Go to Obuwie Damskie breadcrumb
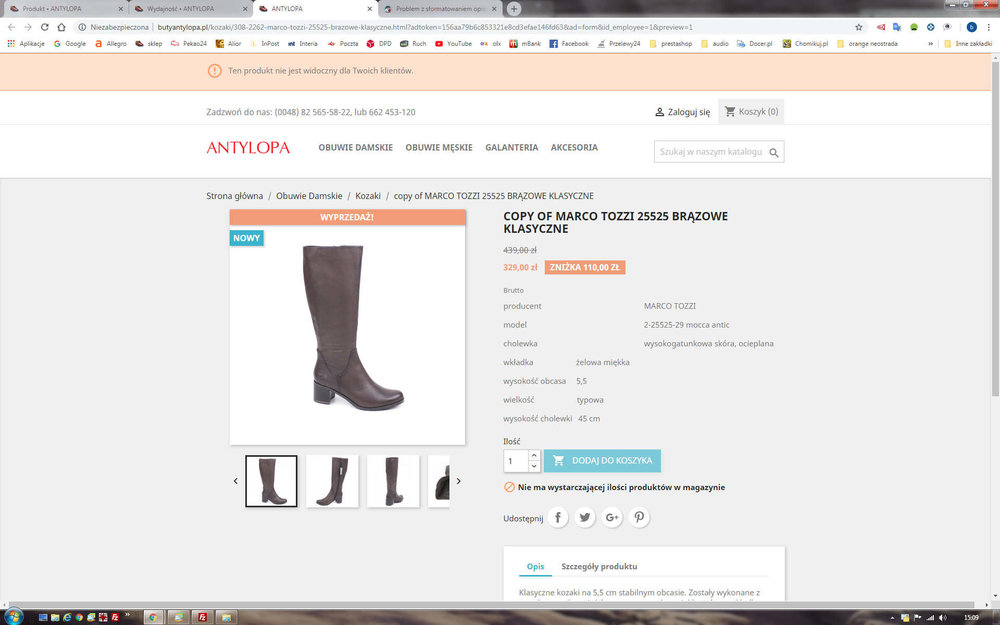The width and height of the screenshot is (1000, 625). (x=309, y=196)
